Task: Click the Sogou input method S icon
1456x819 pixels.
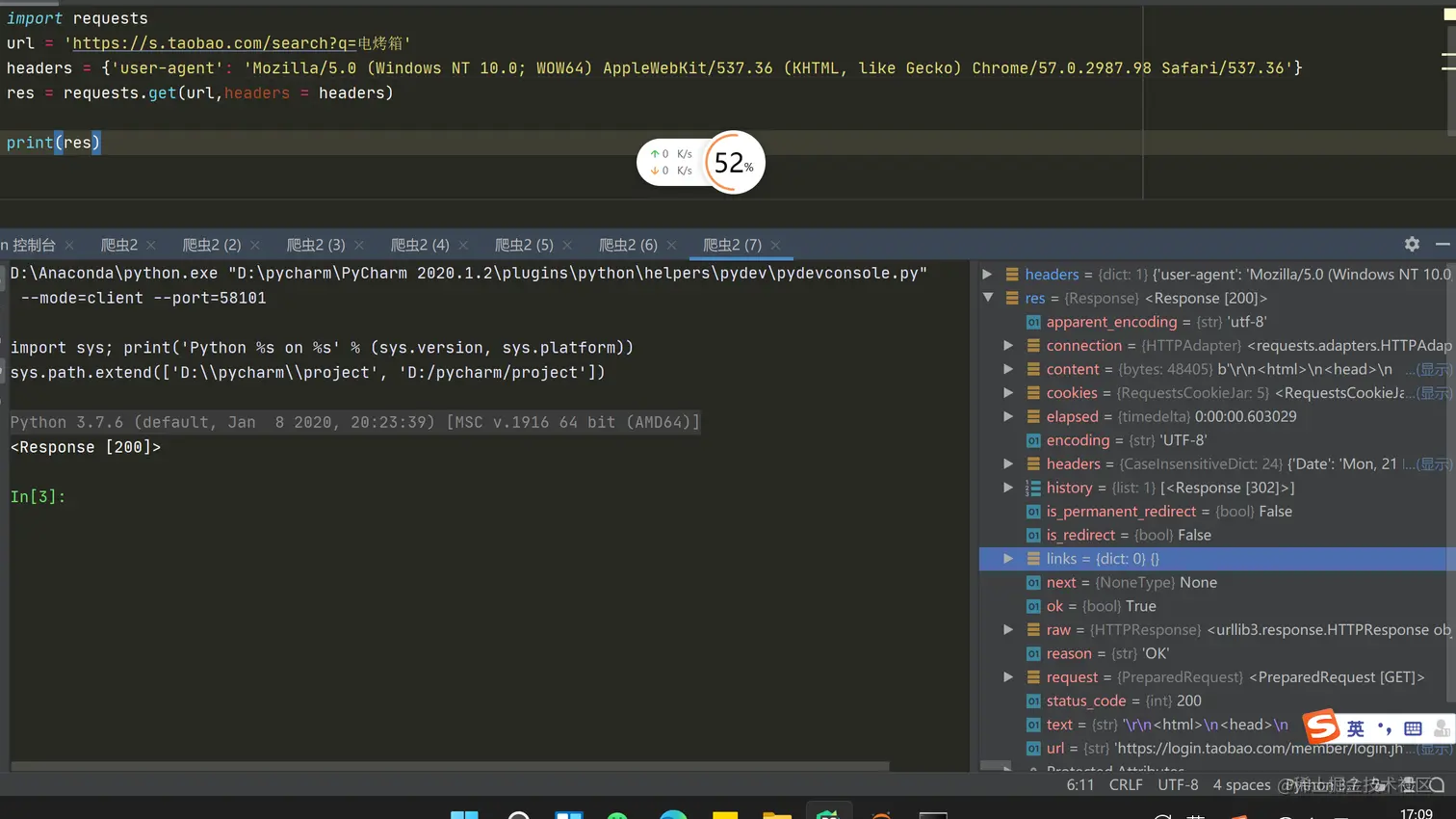Action: 1321,727
